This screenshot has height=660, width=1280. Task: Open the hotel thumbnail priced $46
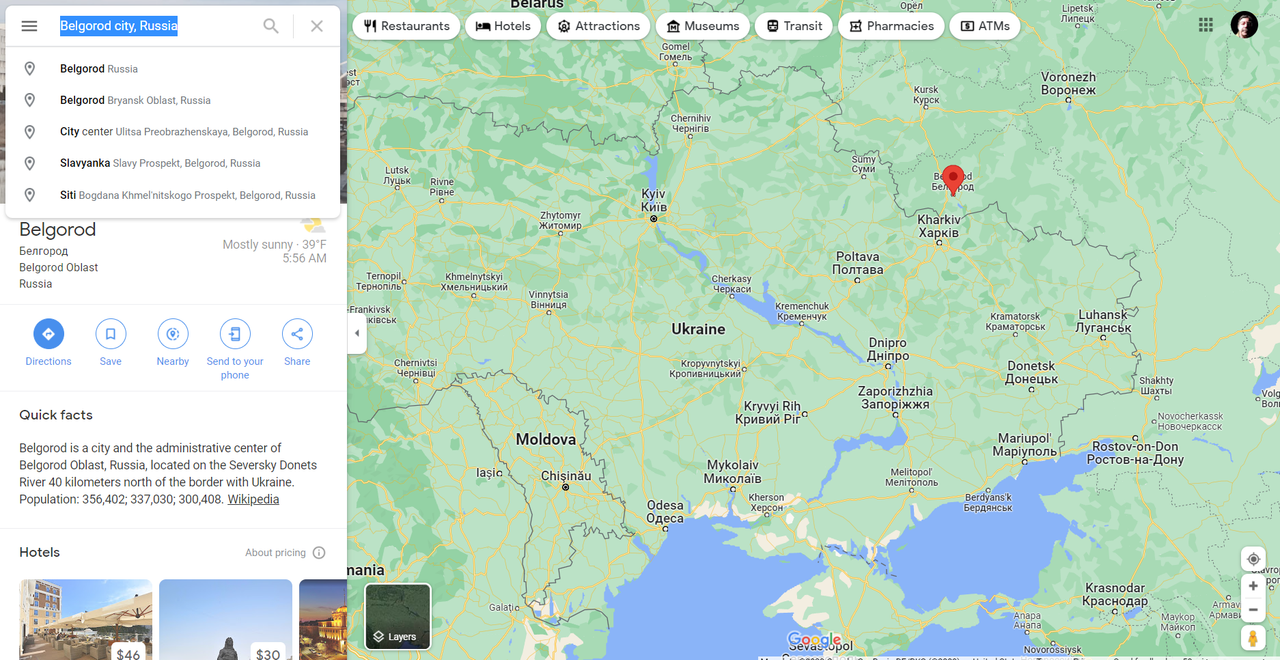click(86, 619)
